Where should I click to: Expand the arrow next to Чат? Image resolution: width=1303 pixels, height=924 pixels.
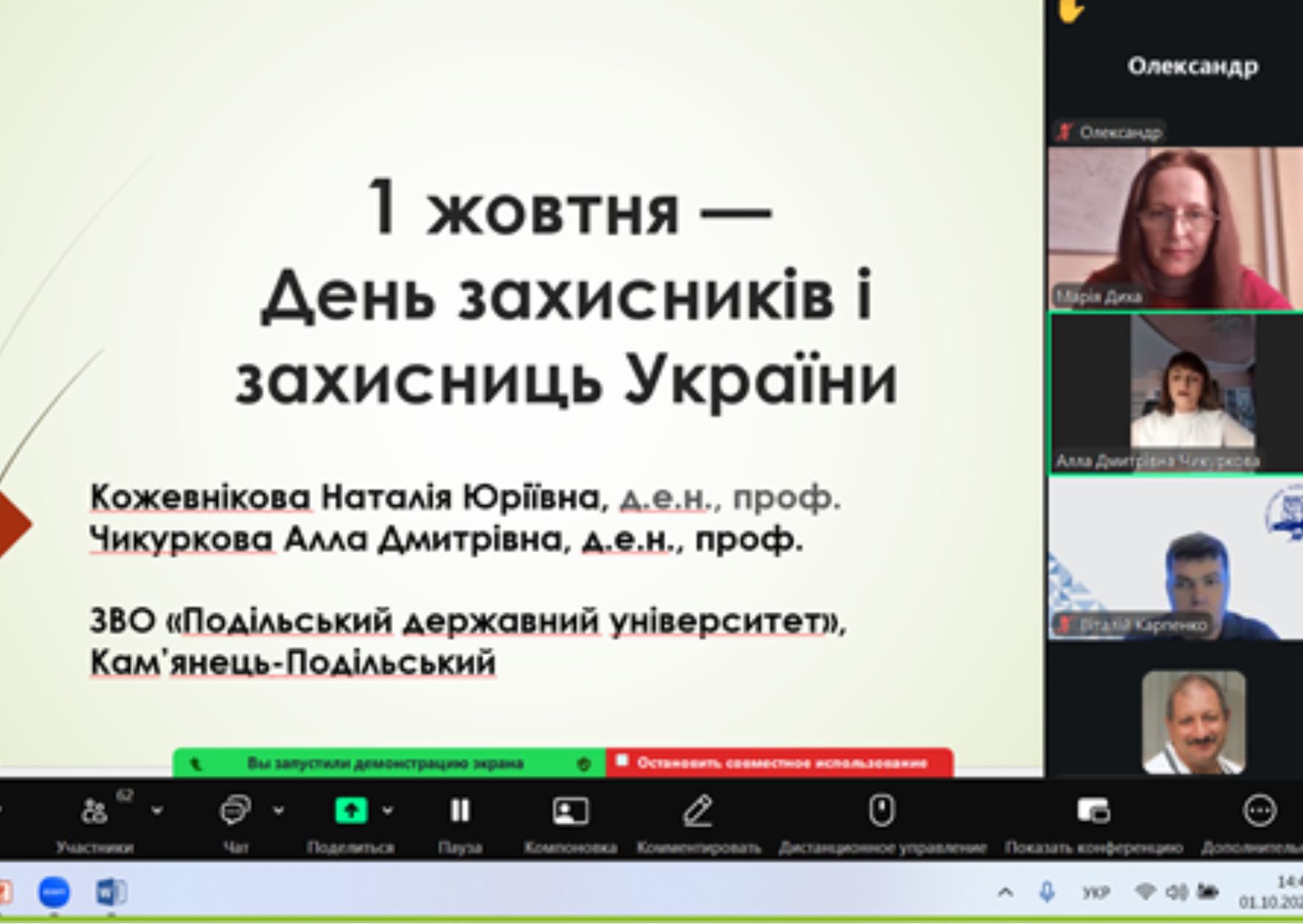(279, 811)
